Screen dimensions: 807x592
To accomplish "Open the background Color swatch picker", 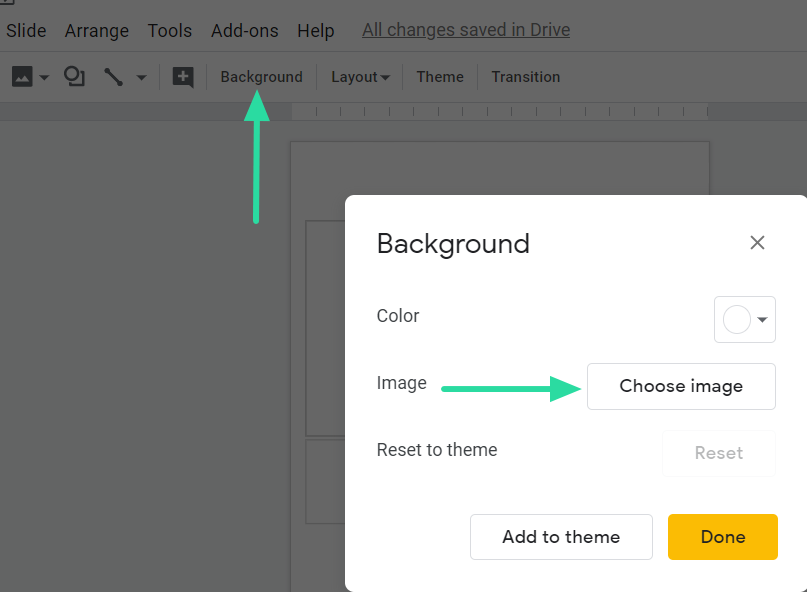I will point(745,320).
